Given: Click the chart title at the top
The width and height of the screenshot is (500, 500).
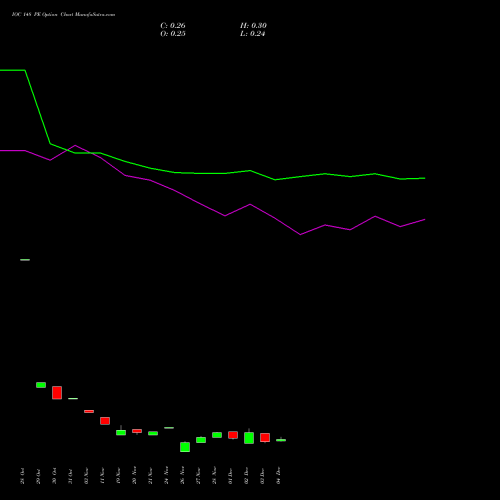Looking at the screenshot, I should [63, 15].
